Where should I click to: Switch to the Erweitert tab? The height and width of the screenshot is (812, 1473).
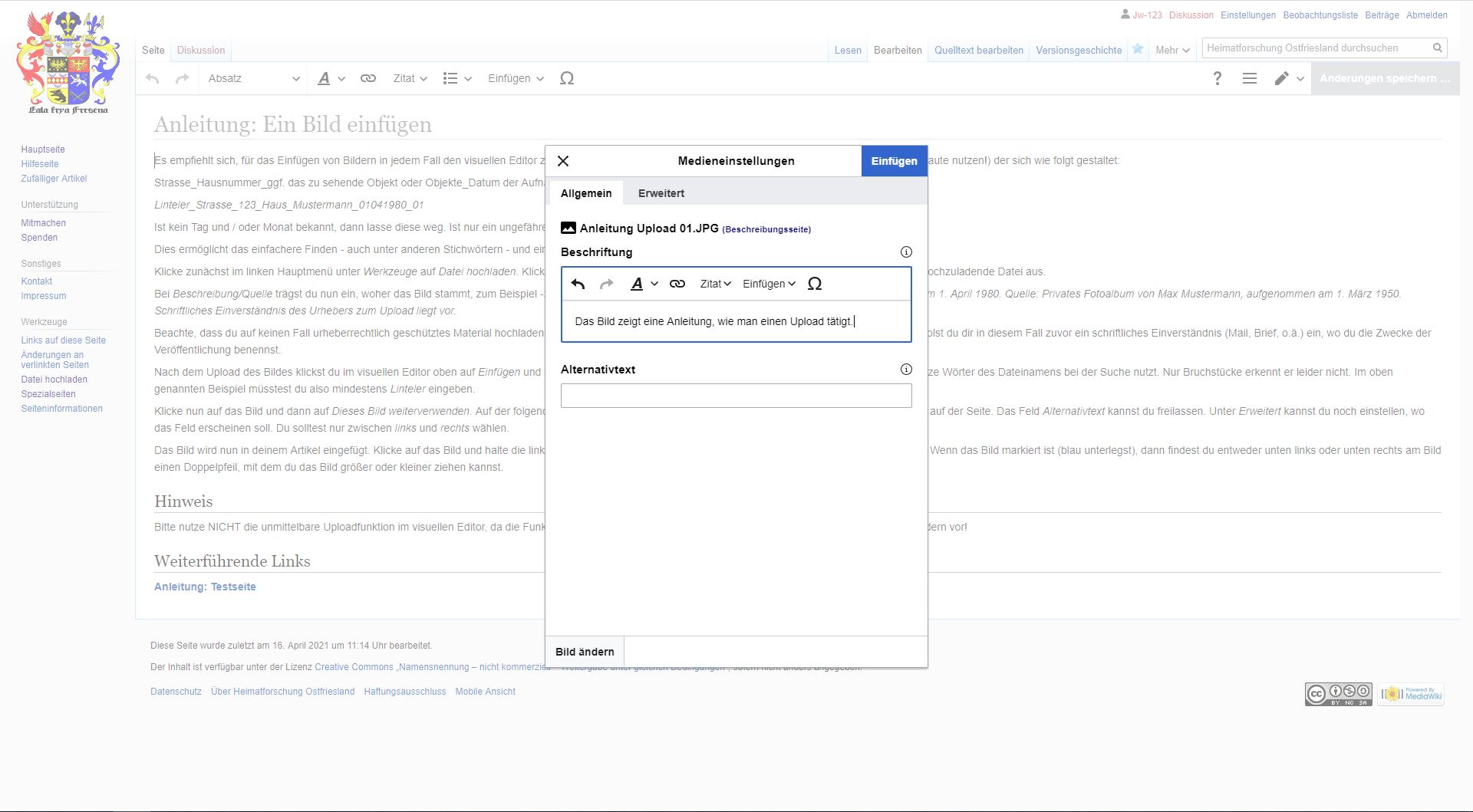[661, 193]
